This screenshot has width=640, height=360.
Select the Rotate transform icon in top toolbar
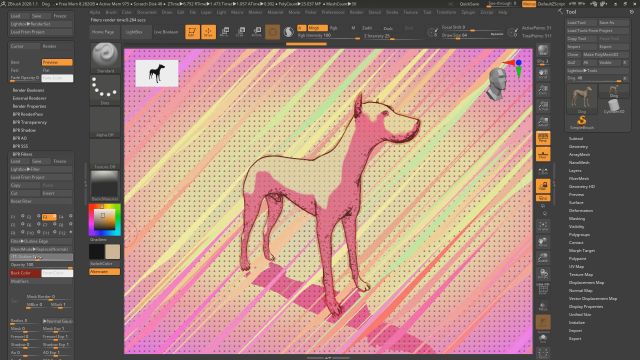[x=257, y=32]
